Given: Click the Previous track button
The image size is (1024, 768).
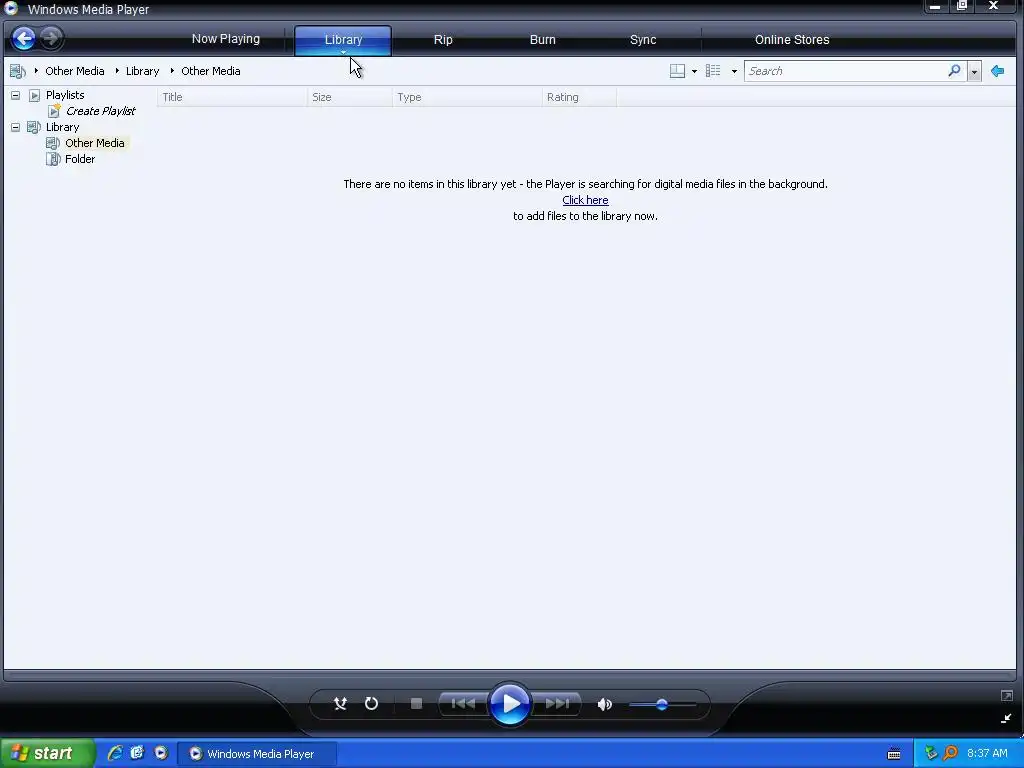Looking at the screenshot, I should [464, 704].
